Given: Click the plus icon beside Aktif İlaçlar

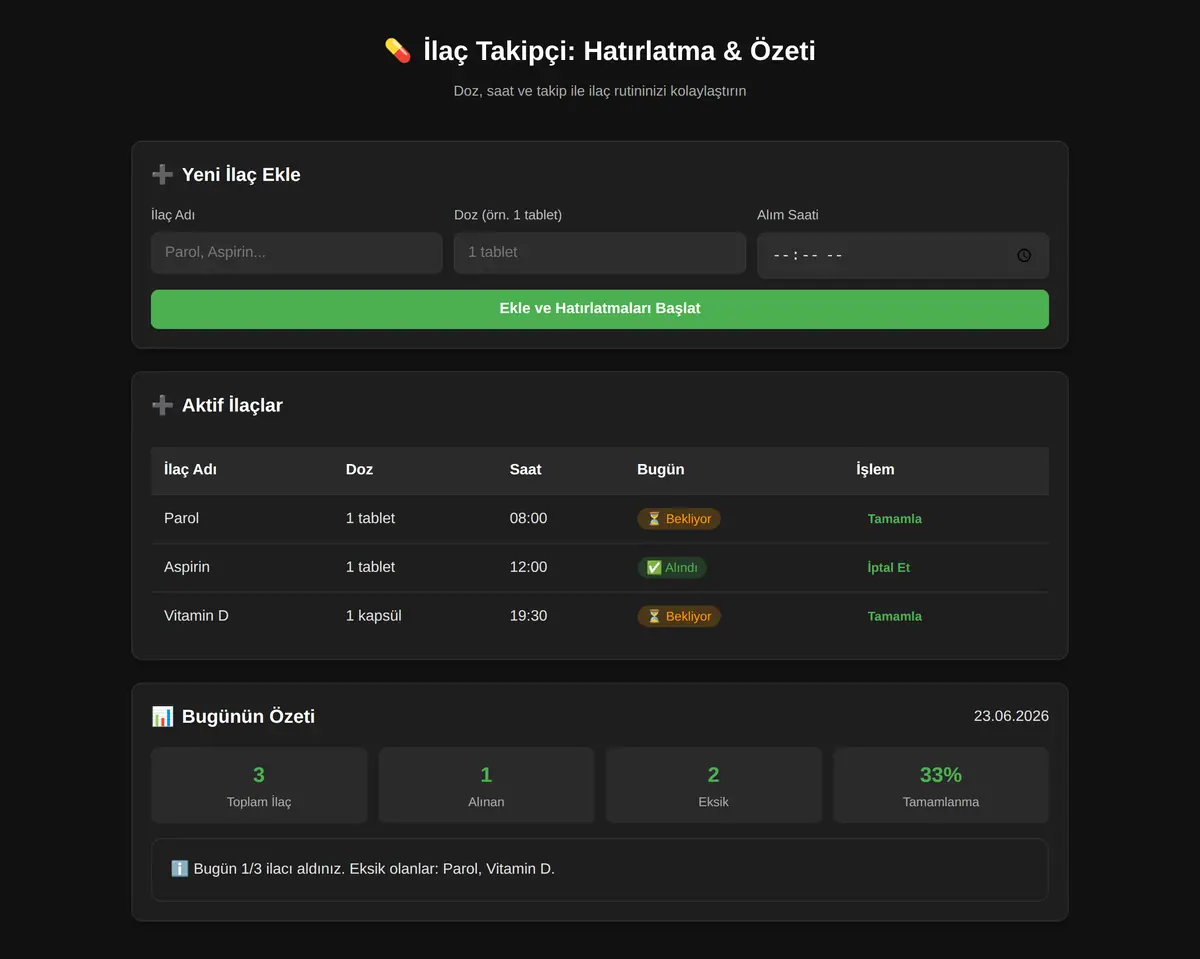Looking at the screenshot, I should pos(162,405).
